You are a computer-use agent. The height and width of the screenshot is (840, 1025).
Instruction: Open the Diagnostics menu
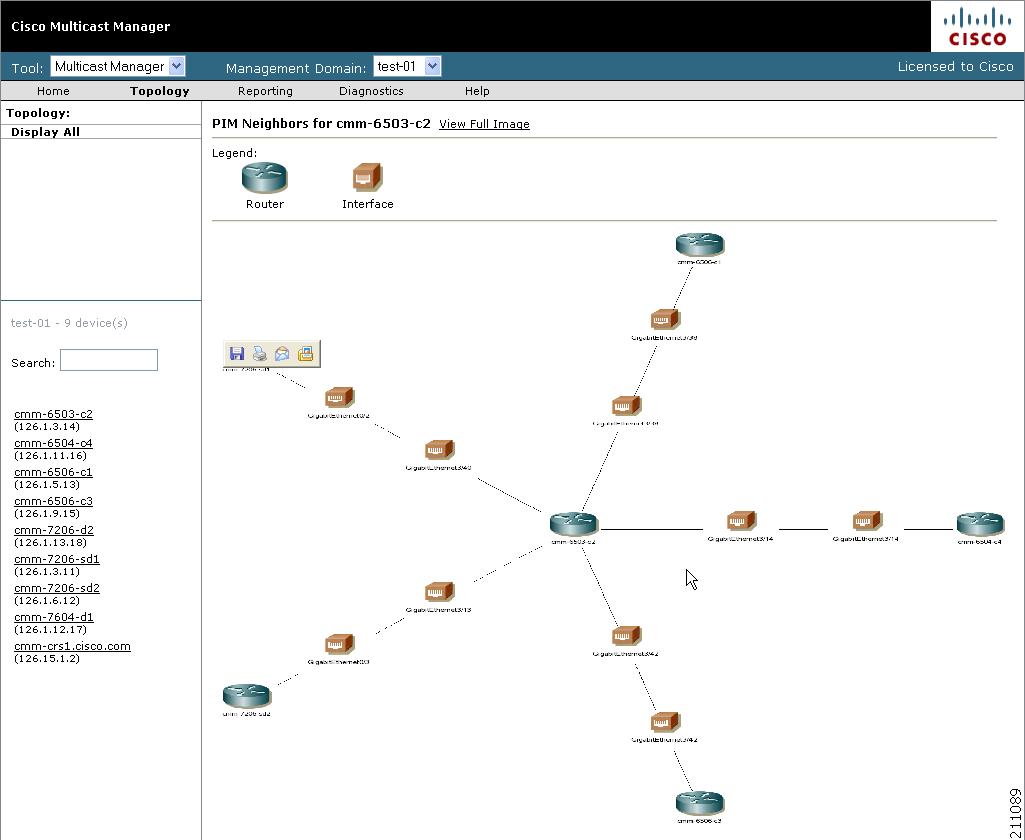click(x=371, y=91)
